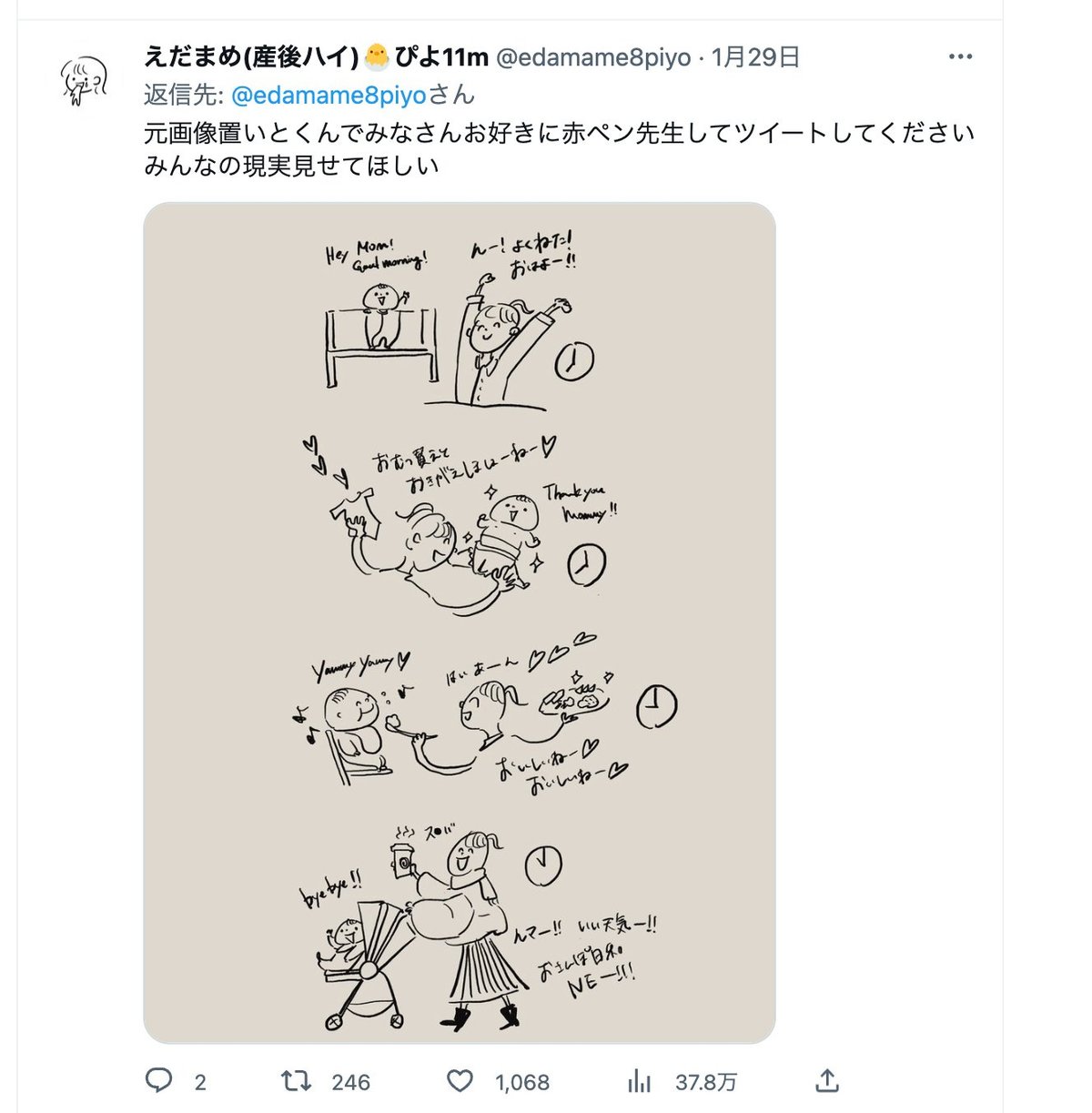Click the tweet text starting with 元画像置いとくんで

(559, 134)
